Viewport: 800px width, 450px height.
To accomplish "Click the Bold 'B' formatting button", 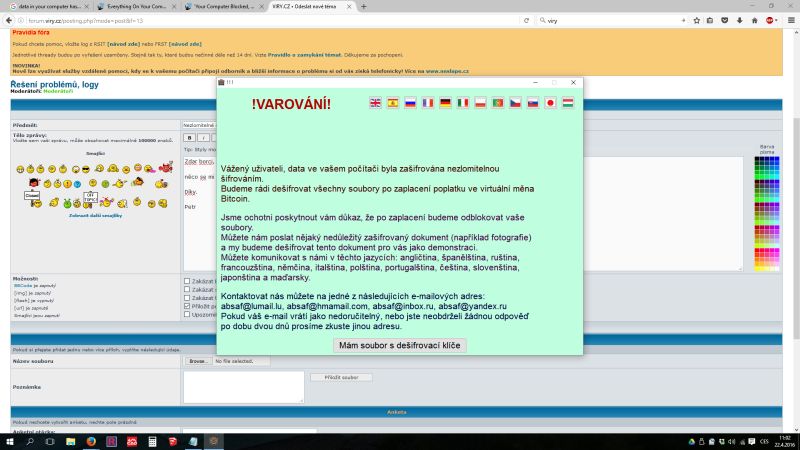I will 189,138.
